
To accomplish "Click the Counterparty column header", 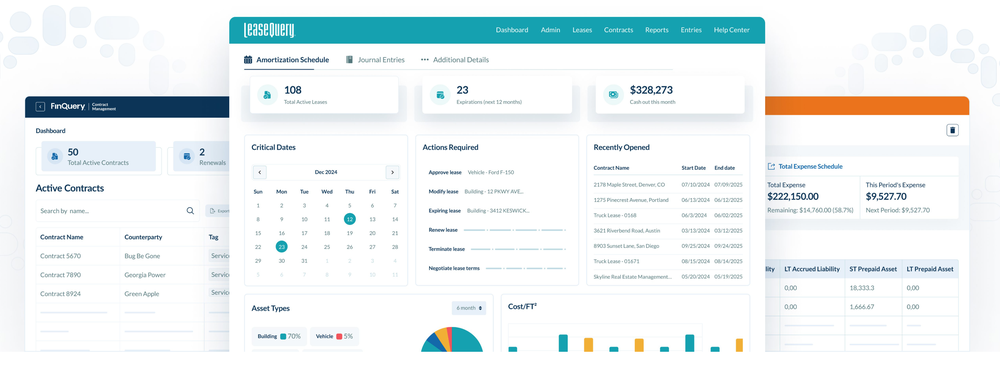I will (143, 237).
